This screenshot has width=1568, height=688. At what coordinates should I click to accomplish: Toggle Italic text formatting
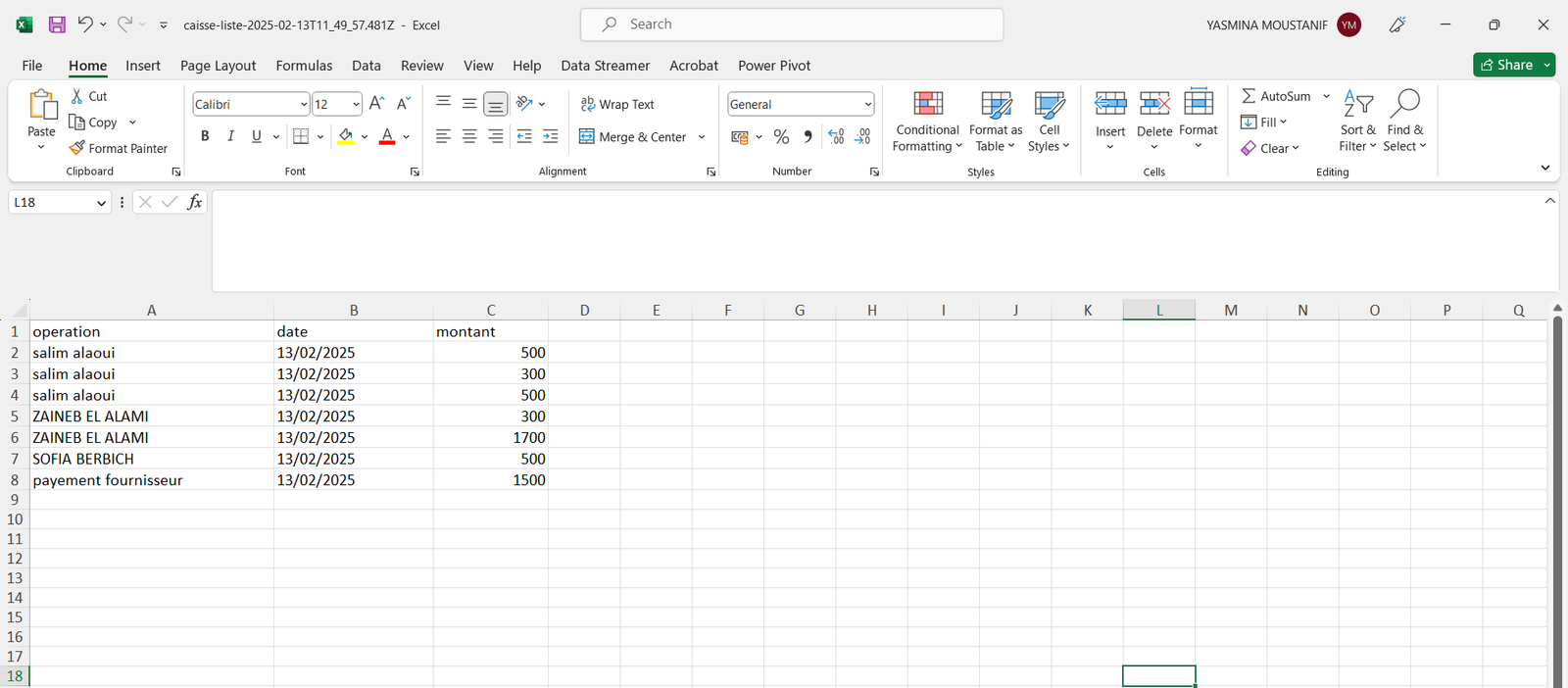point(230,137)
